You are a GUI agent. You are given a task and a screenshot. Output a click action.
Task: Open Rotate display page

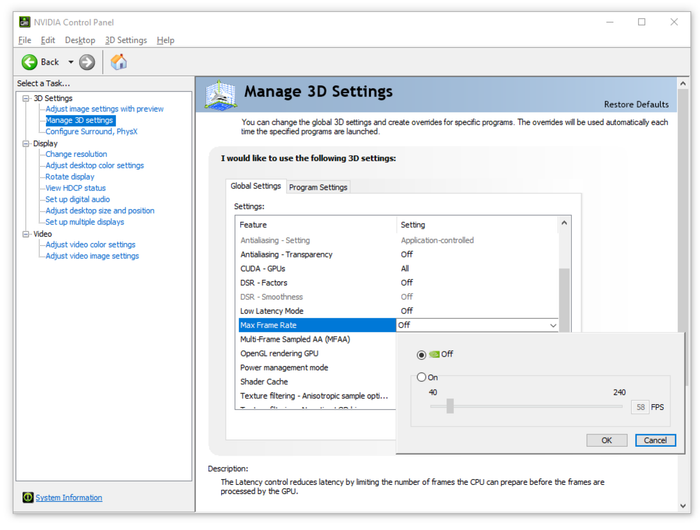click(x=70, y=177)
